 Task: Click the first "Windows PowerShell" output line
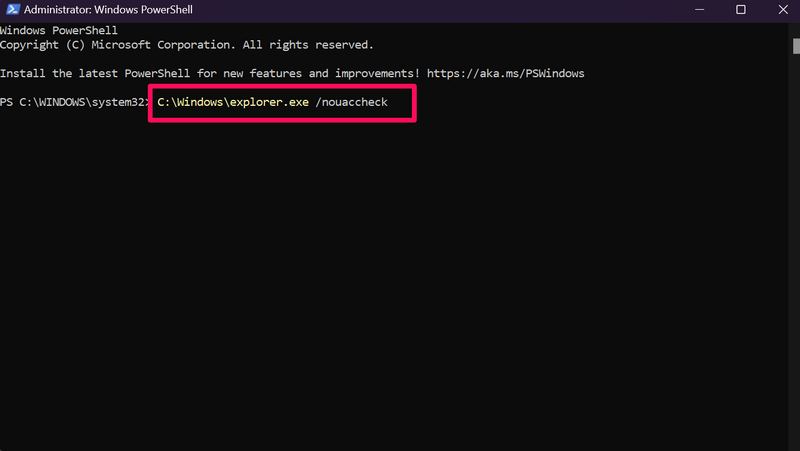click(59, 31)
